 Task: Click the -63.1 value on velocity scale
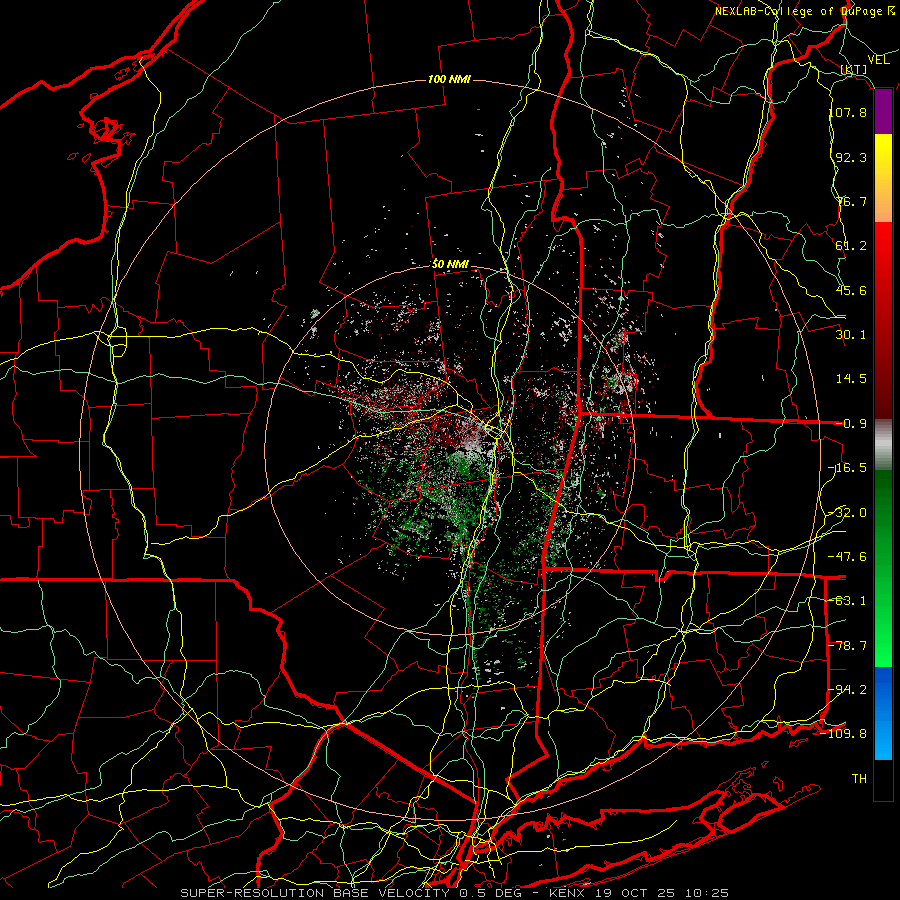pyautogui.click(x=848, y=601)
